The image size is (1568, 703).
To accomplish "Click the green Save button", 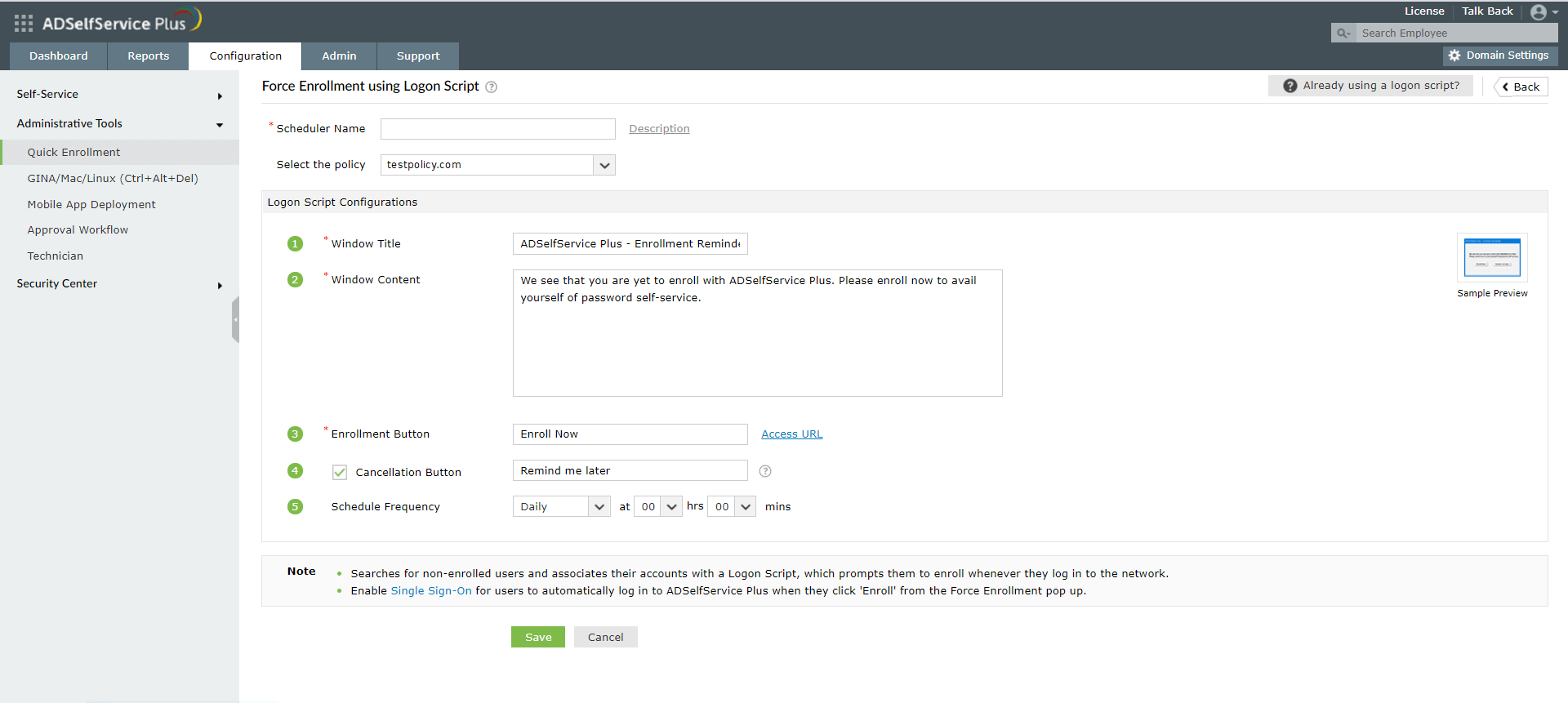I will coord(537,637).
